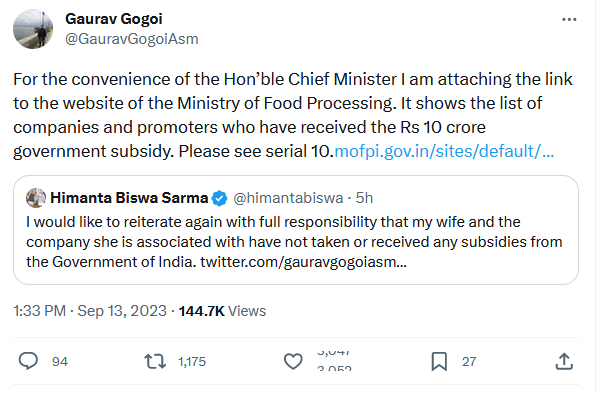Click the @himantabiswa handle
The width and height of the screenshot is (607, 394).
[x=288, y=198]
